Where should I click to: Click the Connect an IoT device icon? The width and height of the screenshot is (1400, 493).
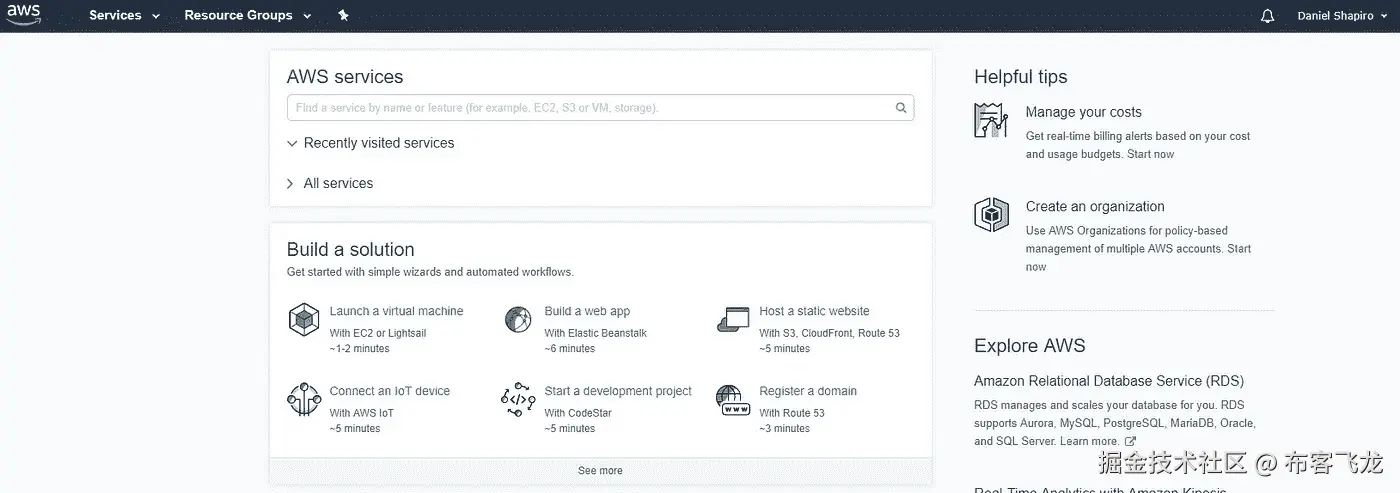pos(303,400)
